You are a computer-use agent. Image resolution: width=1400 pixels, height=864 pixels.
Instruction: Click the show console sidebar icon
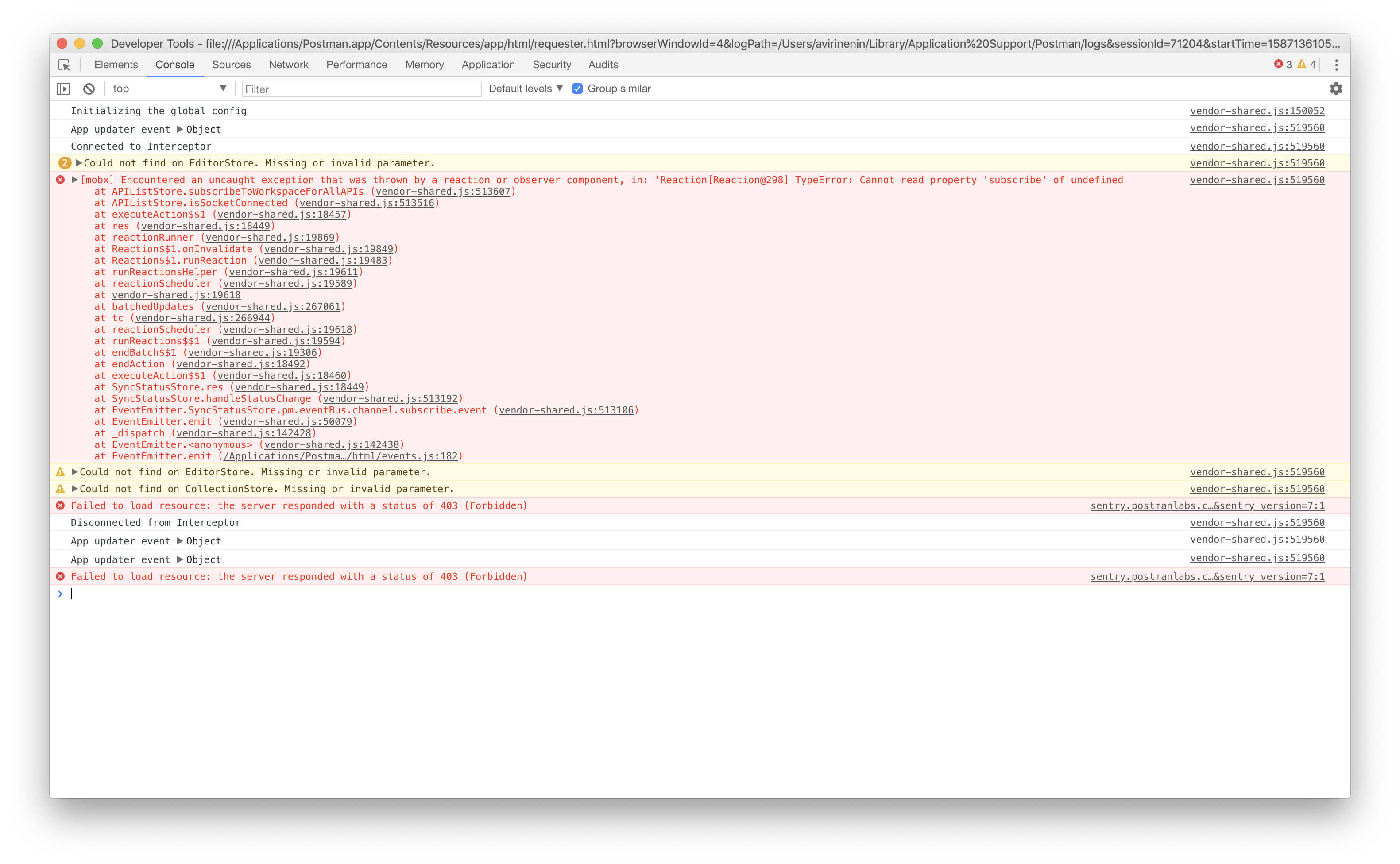click(63, 89)
